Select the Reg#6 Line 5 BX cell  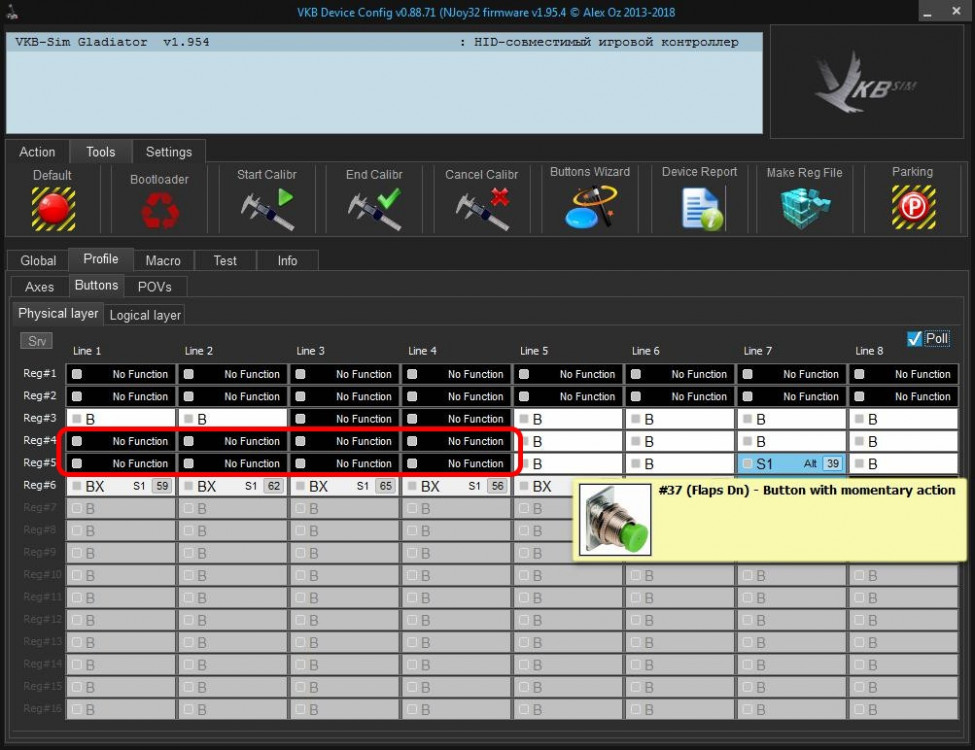(543, 486)
